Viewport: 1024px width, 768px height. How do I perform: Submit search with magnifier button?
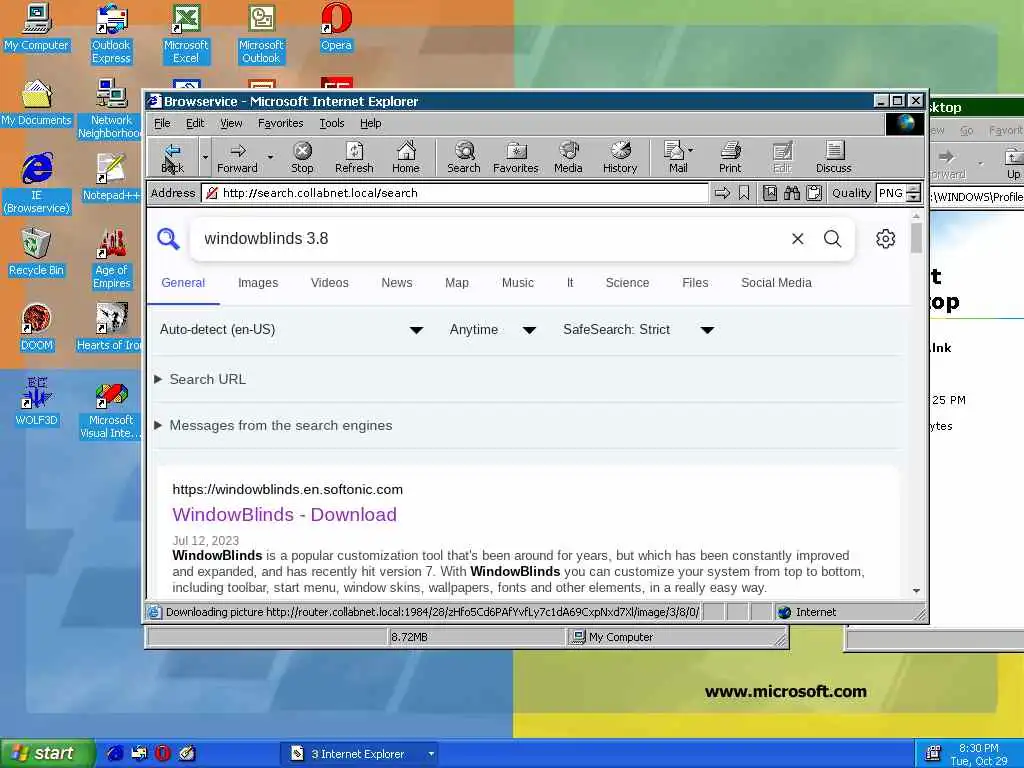click(x=833, y=238)
